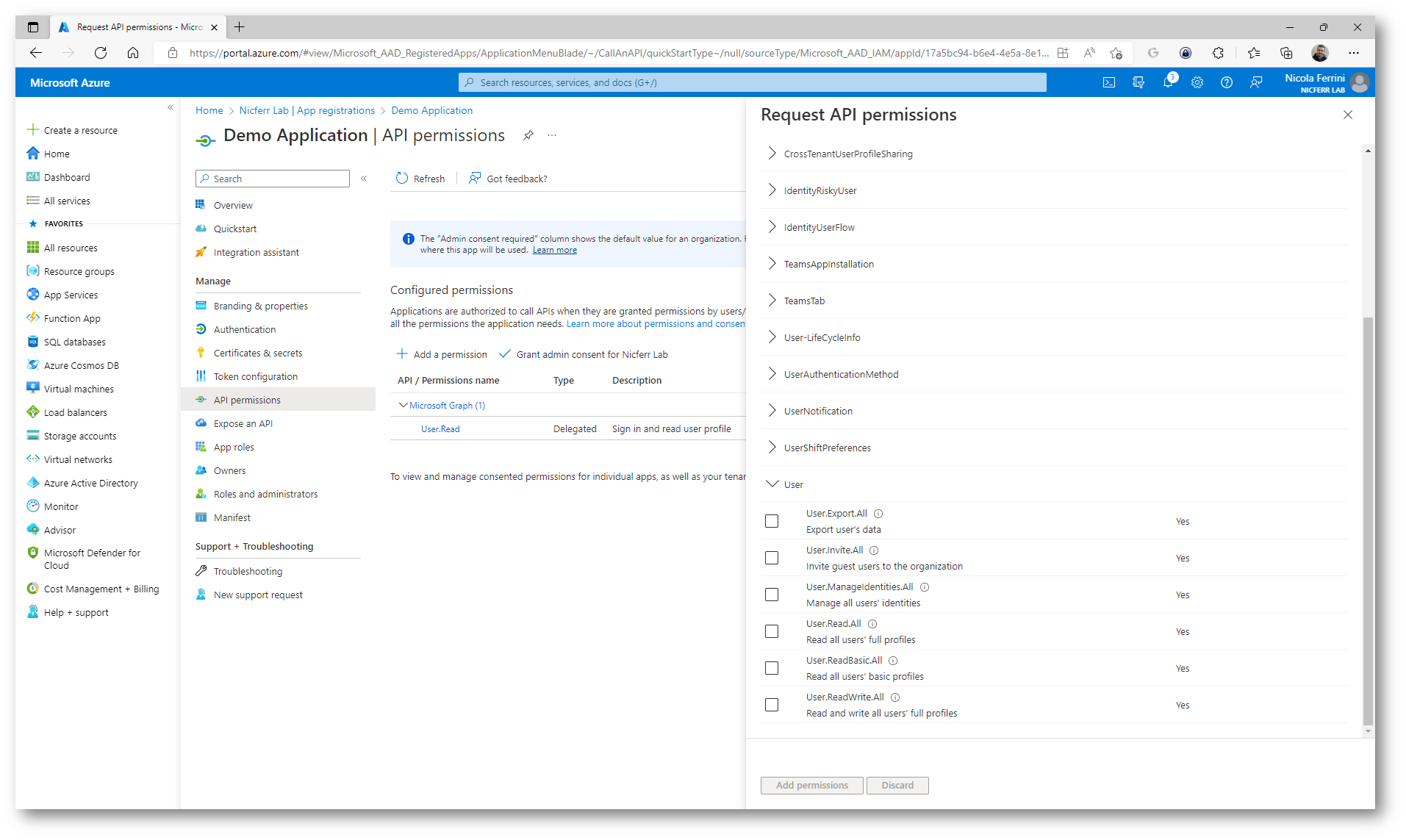Open the notifications bell icon
1406x840 pixels.
(x=1167, y=82)
